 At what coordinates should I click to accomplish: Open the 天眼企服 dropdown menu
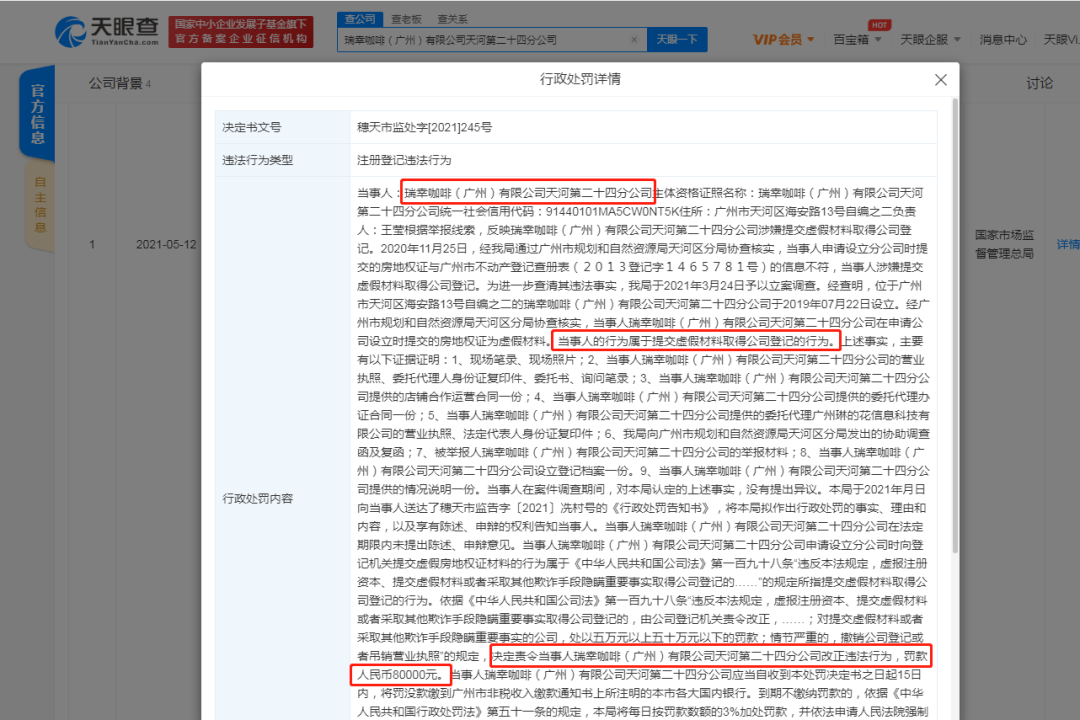click(930, 40)
